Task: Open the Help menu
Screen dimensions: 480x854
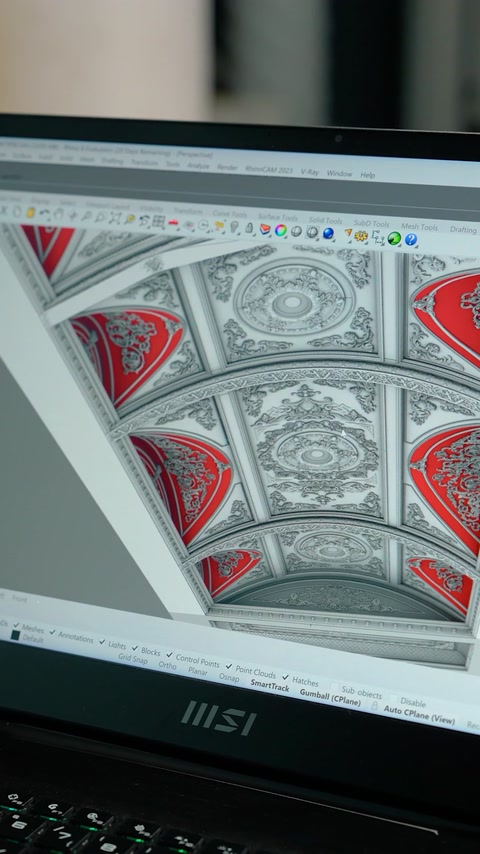Action: tap(368, 175)
